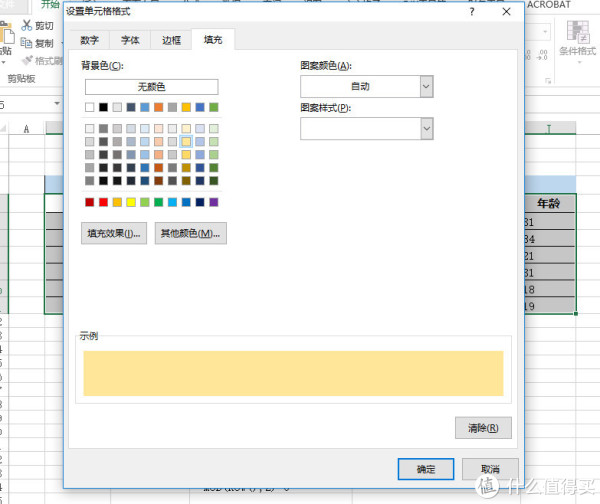Choose the 无颜色 no color button
The image size is (600, 504).
click(150, 87)
